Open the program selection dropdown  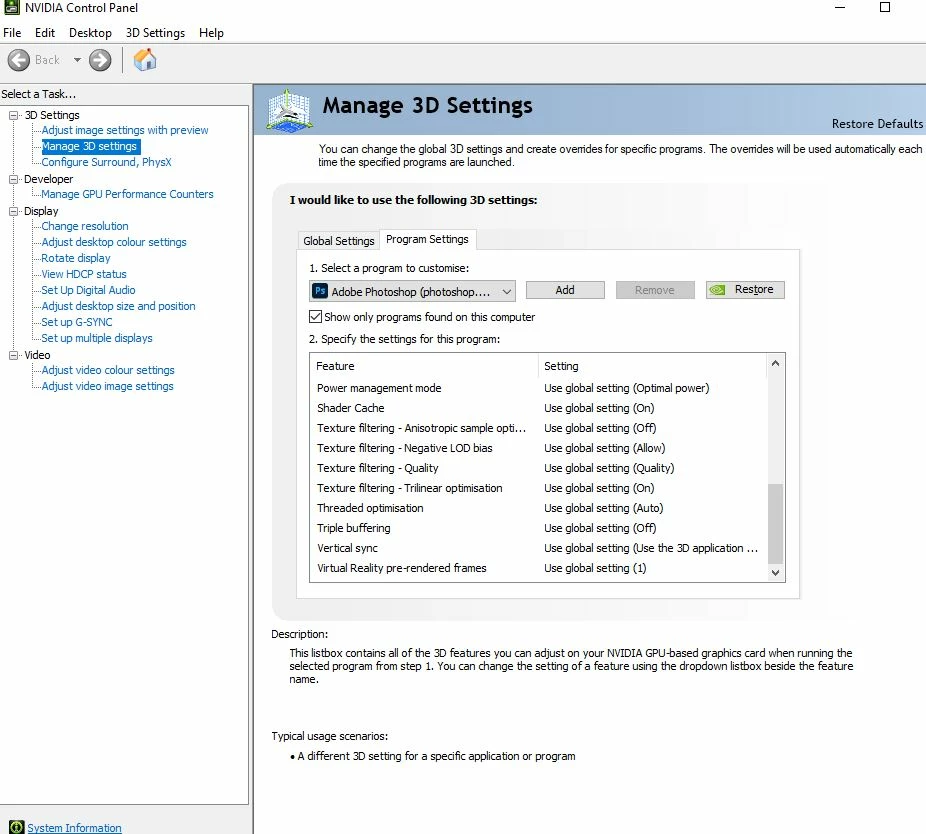tap(412, 291)
